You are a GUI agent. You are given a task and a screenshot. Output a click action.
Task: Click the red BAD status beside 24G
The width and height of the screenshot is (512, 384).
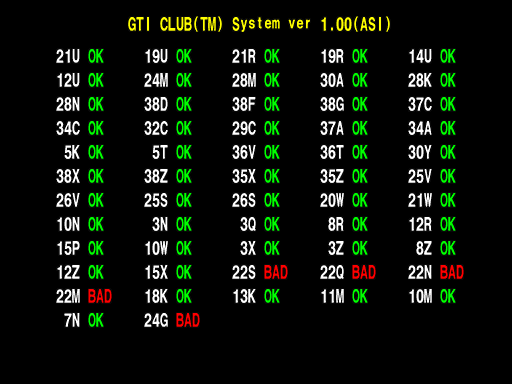[188, 320]
